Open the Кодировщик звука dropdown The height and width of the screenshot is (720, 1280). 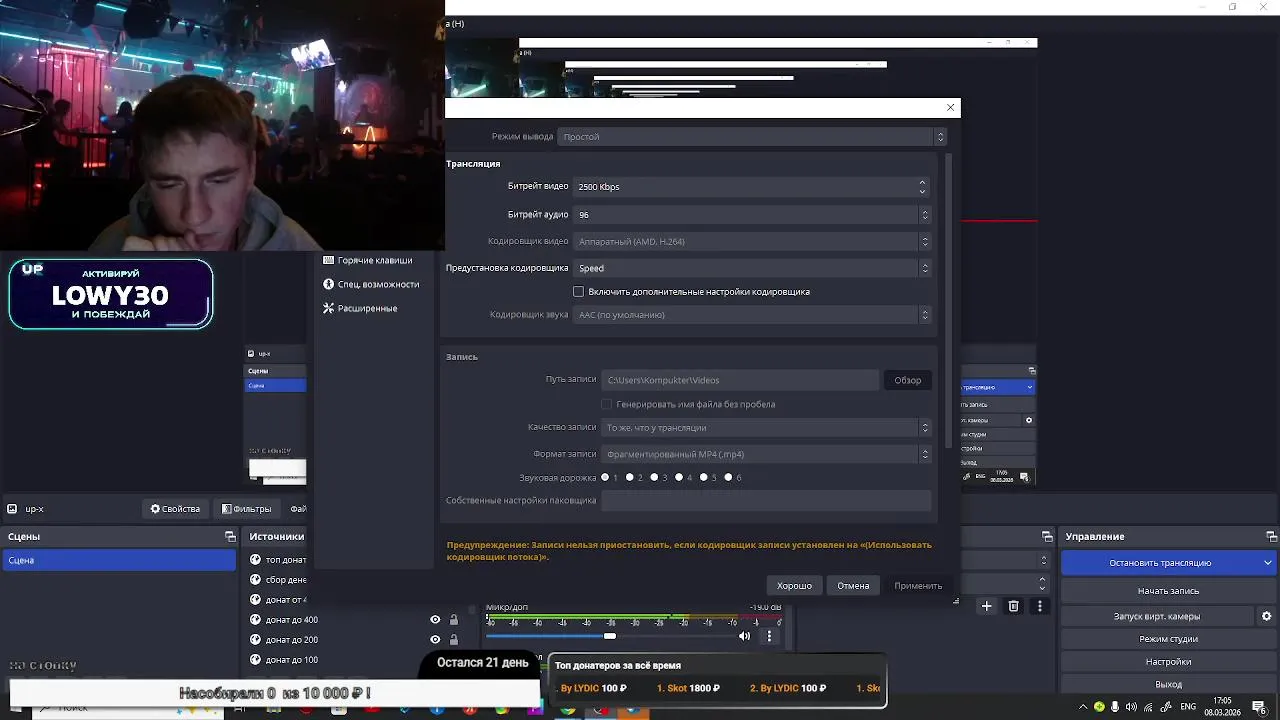pos(752,315)
